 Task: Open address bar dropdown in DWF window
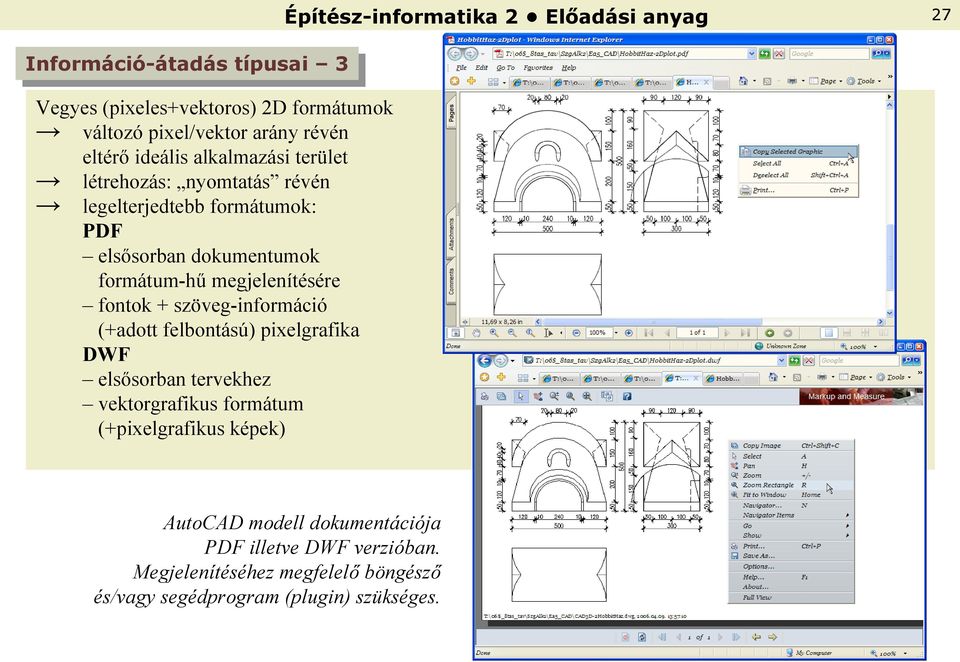tap(781, 361)
